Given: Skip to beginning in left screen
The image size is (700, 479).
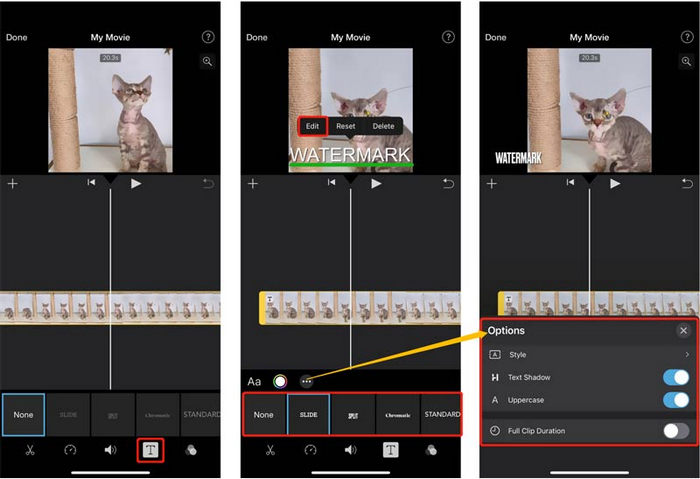Looking at the screenshot, I should click(x=91, y=182).
